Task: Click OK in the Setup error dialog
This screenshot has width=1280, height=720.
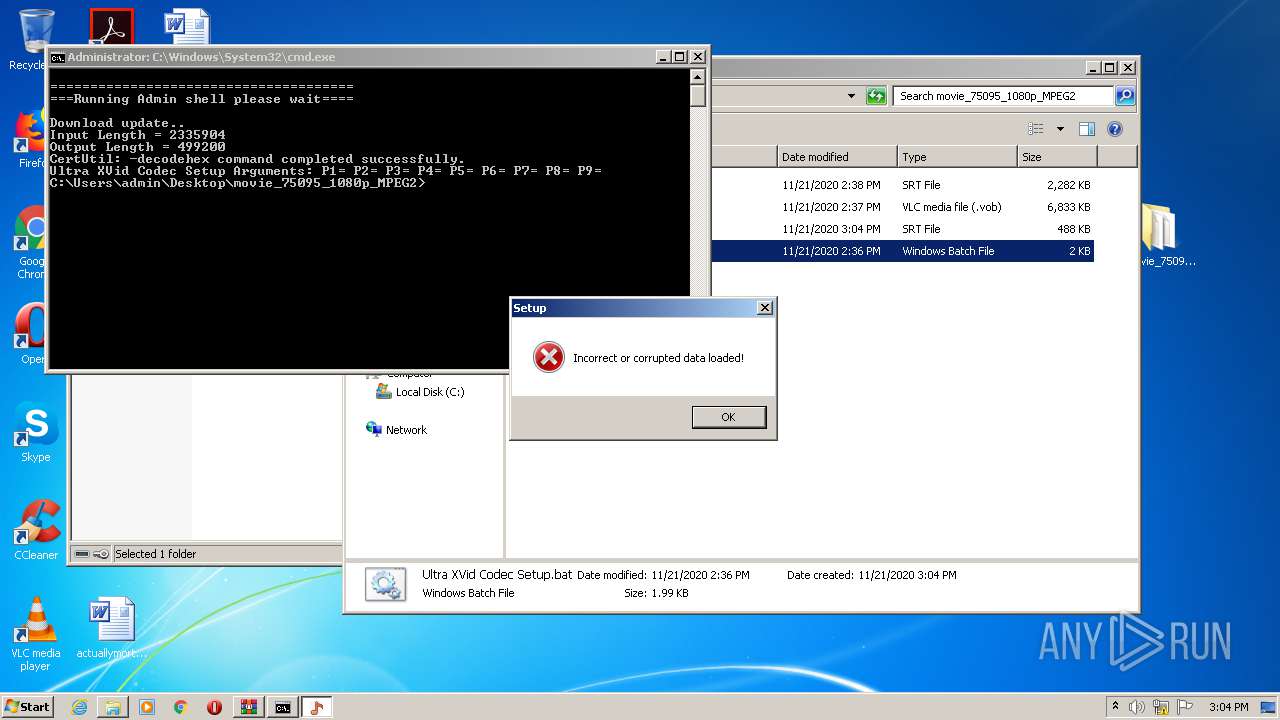Action: pyautogui.click(x=728, y=417)
